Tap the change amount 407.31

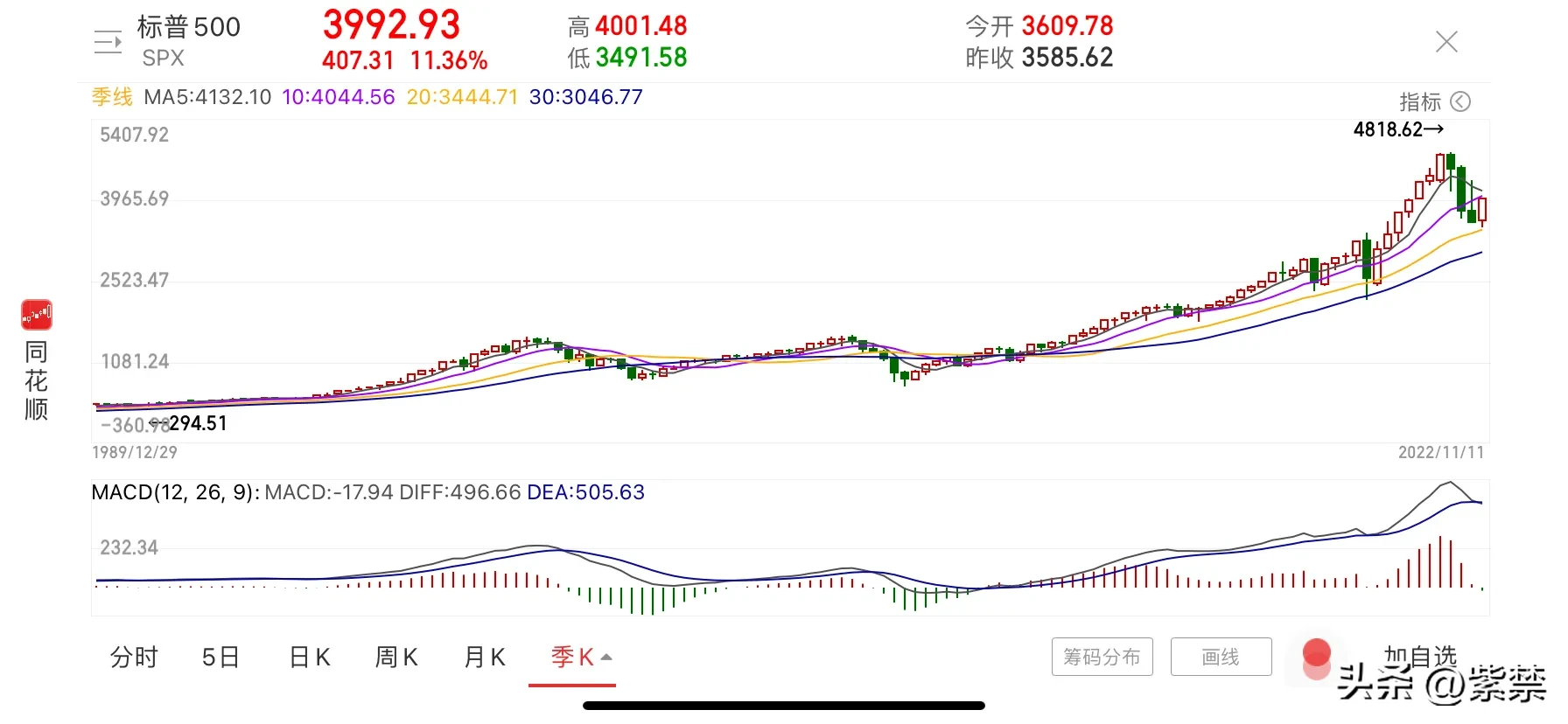pyautogui.click(x=358, y=60)
